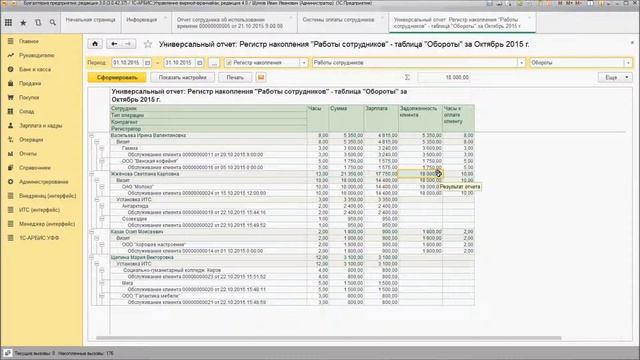Close the Системы оплаты сотрудников tab

pos(382,18)
